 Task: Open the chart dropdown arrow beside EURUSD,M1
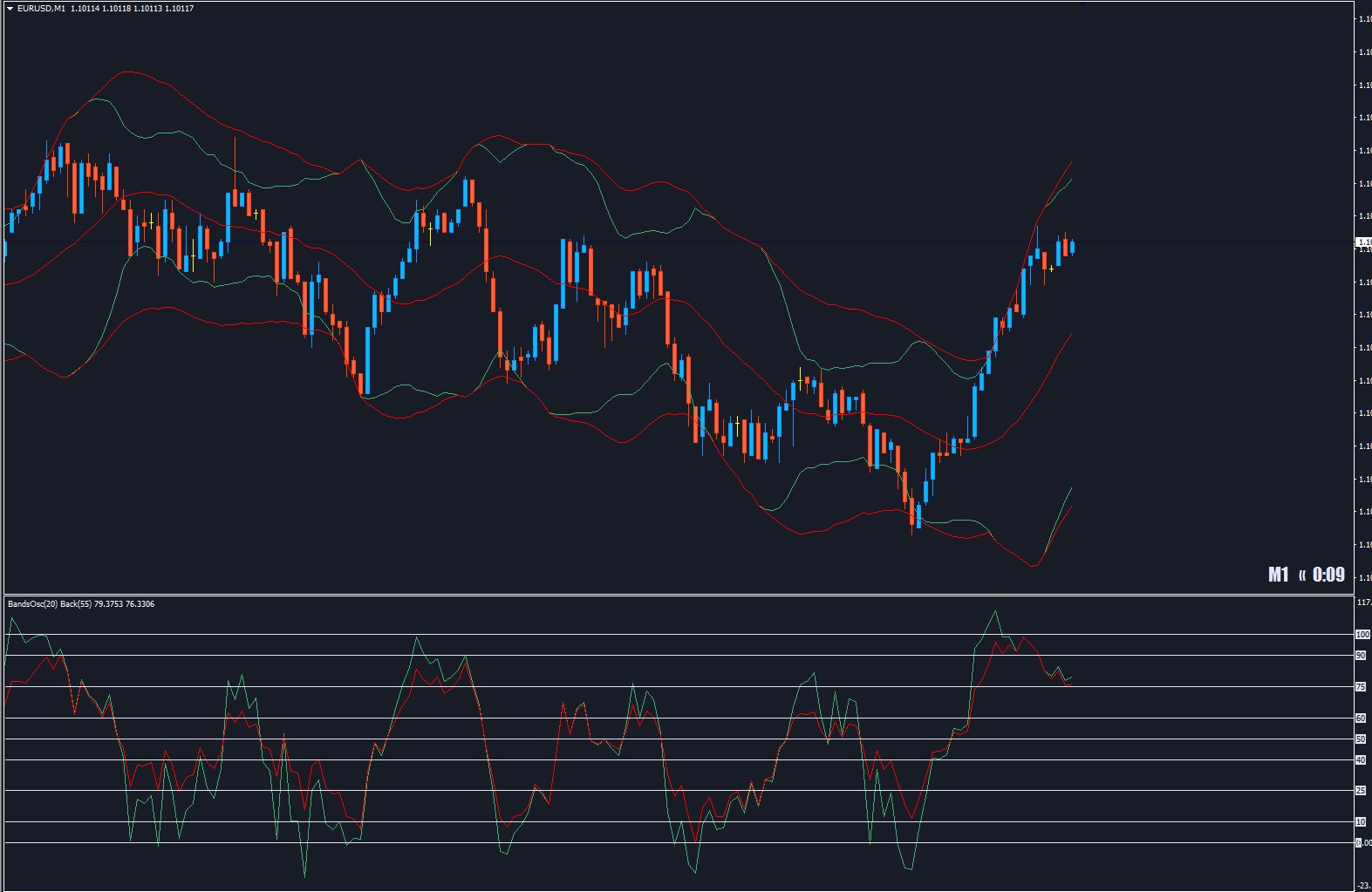click(10, 9)
